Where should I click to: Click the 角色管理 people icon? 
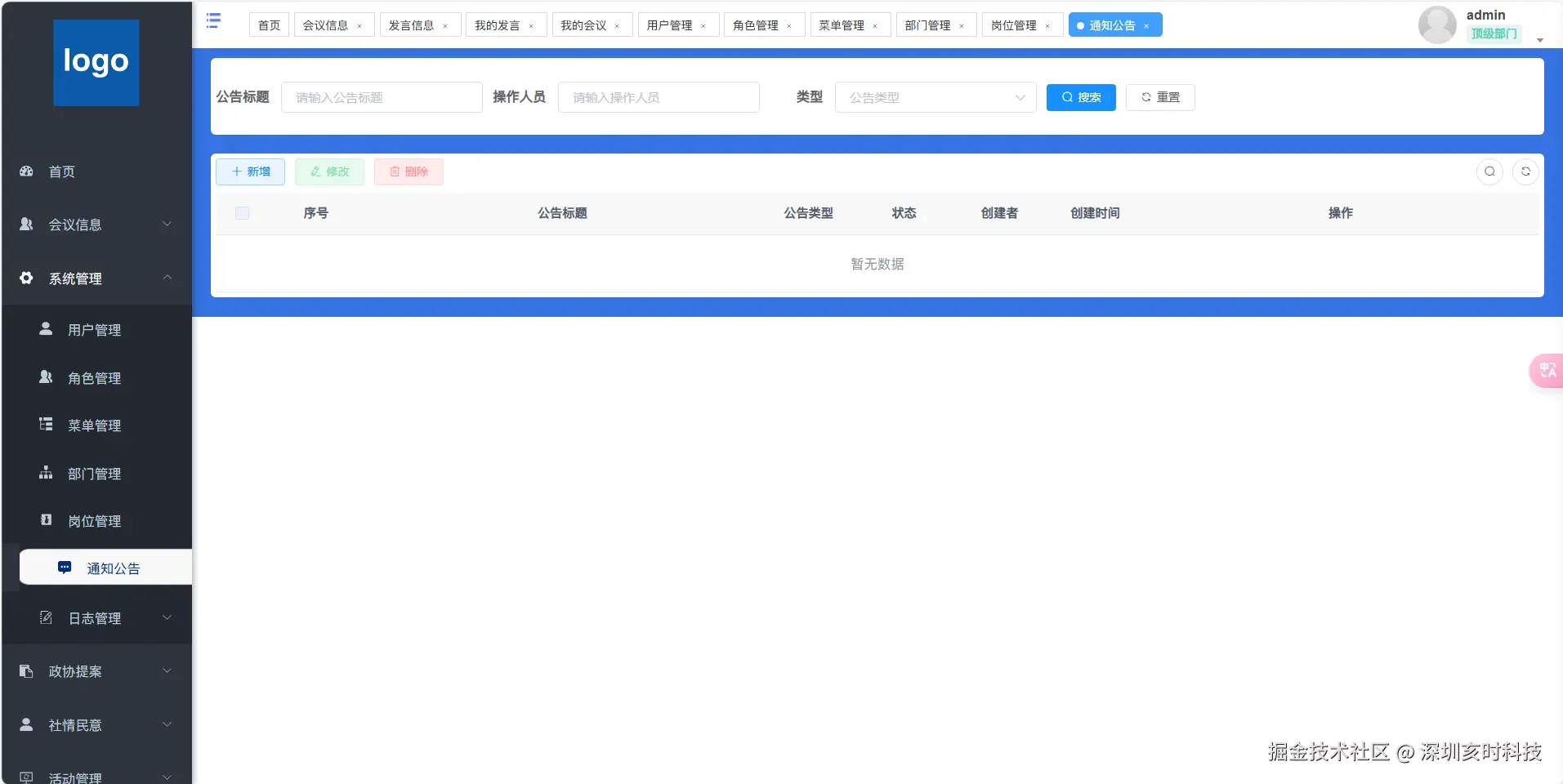pyautogui.click(x=46, y=377)
